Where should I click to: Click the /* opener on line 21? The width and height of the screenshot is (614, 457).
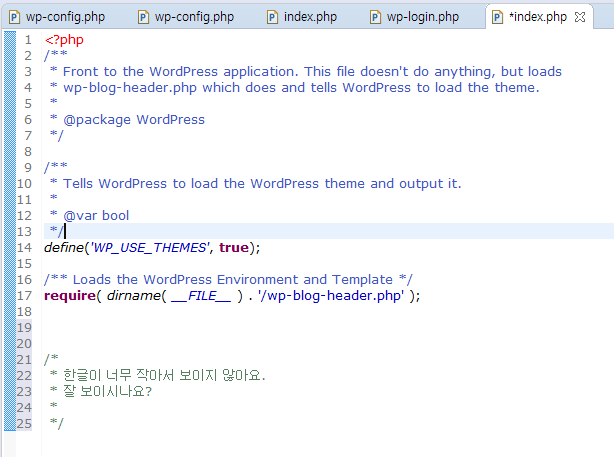tap(51, 359)
